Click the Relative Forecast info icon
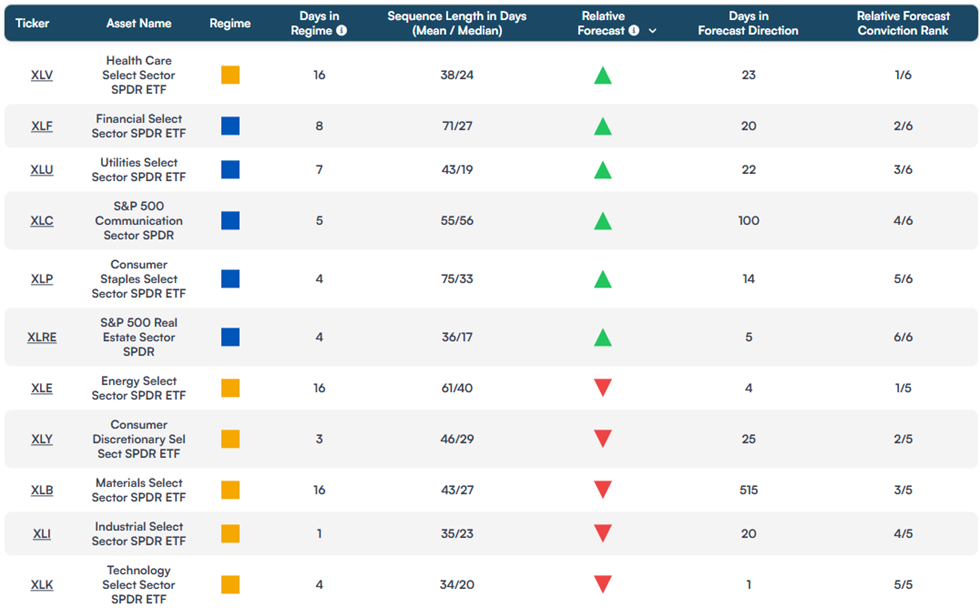The width and height of the screenshot is (980, 608). (x=634, y=31)
